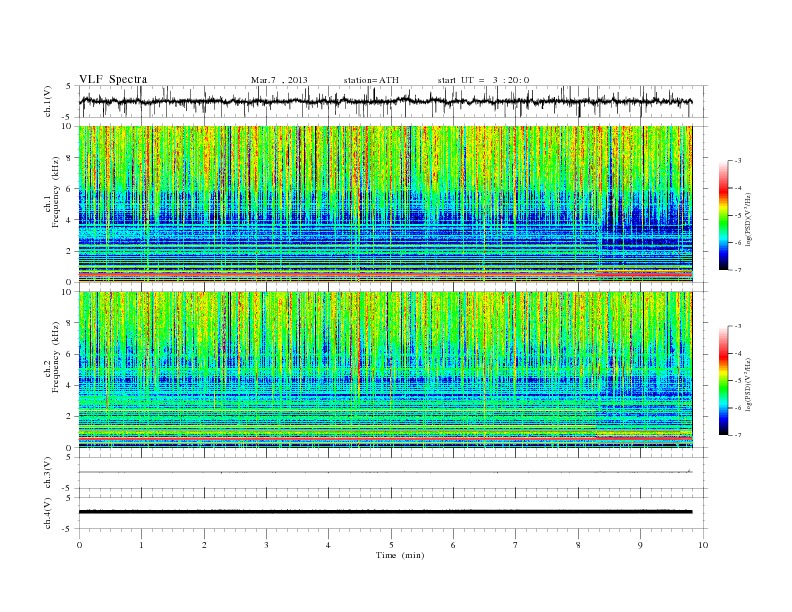Click the ch.1 spectrogram color bar
Viewport: 792px width, 612px height.
coord(723,215)
